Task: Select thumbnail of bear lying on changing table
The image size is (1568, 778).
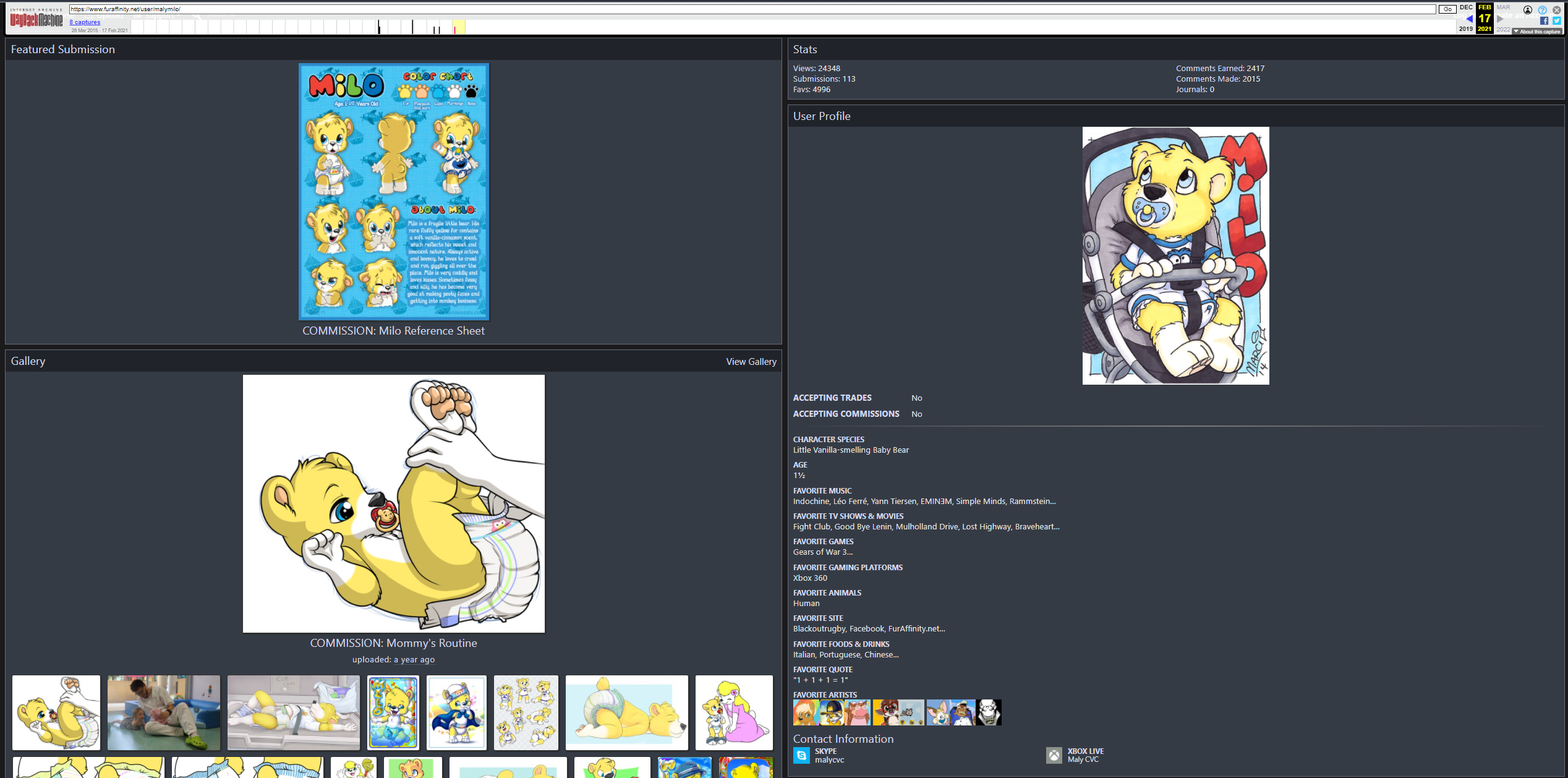Action: click(x=294, y=712)
